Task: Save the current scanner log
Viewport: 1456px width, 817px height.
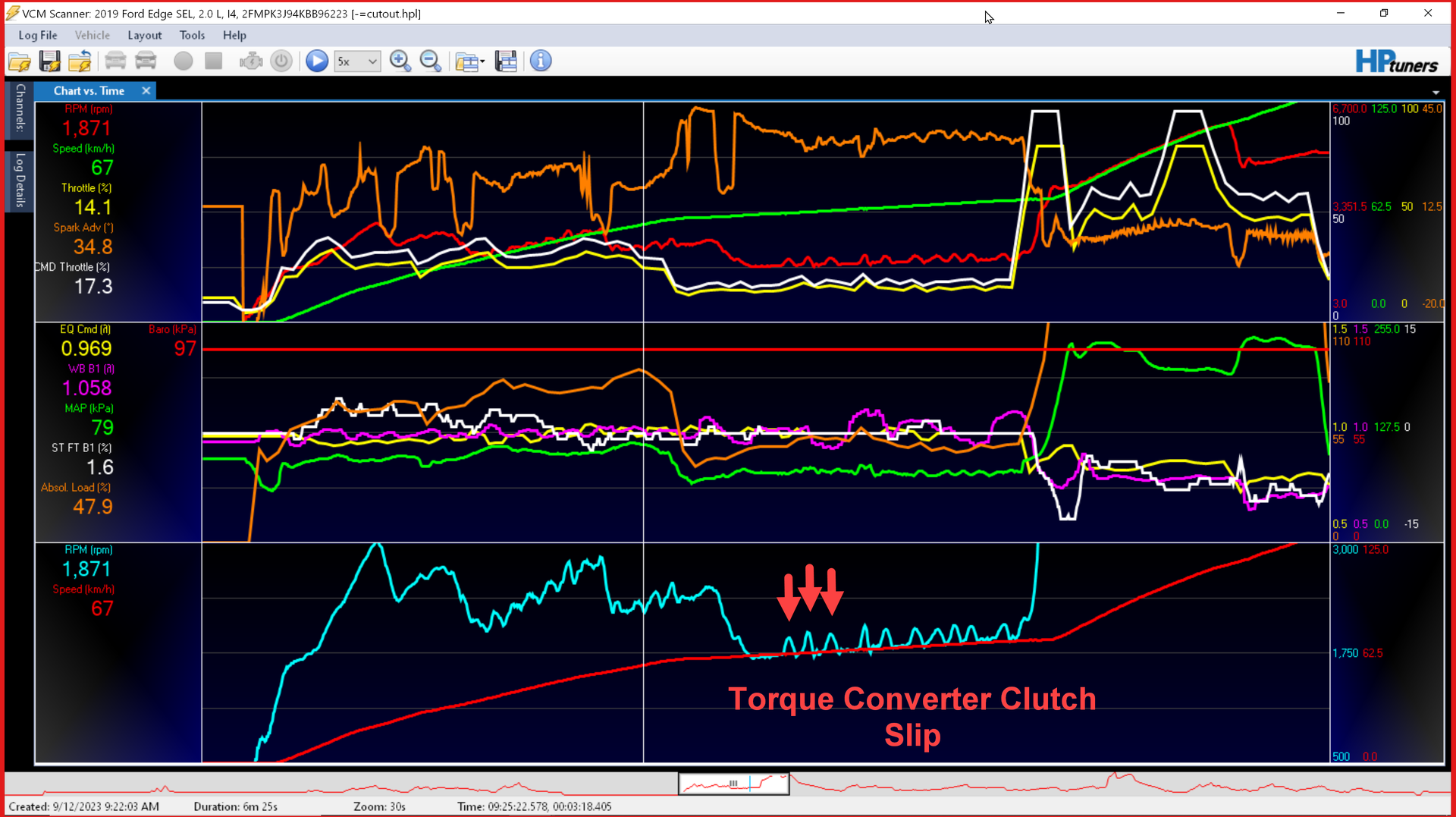Action: [50, 61]
